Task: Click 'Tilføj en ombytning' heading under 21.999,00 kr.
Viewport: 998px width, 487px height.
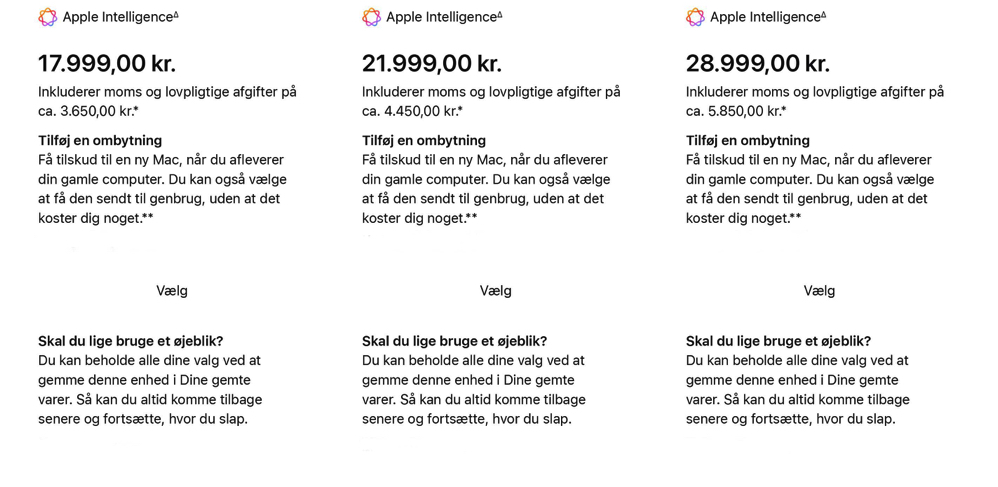Action: click(424, 140)
